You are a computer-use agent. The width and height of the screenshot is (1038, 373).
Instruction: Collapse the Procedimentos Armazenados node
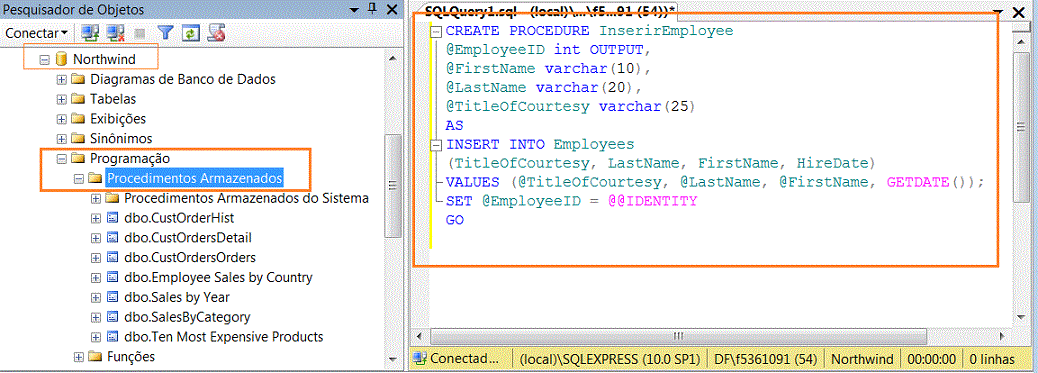[79, 178]
